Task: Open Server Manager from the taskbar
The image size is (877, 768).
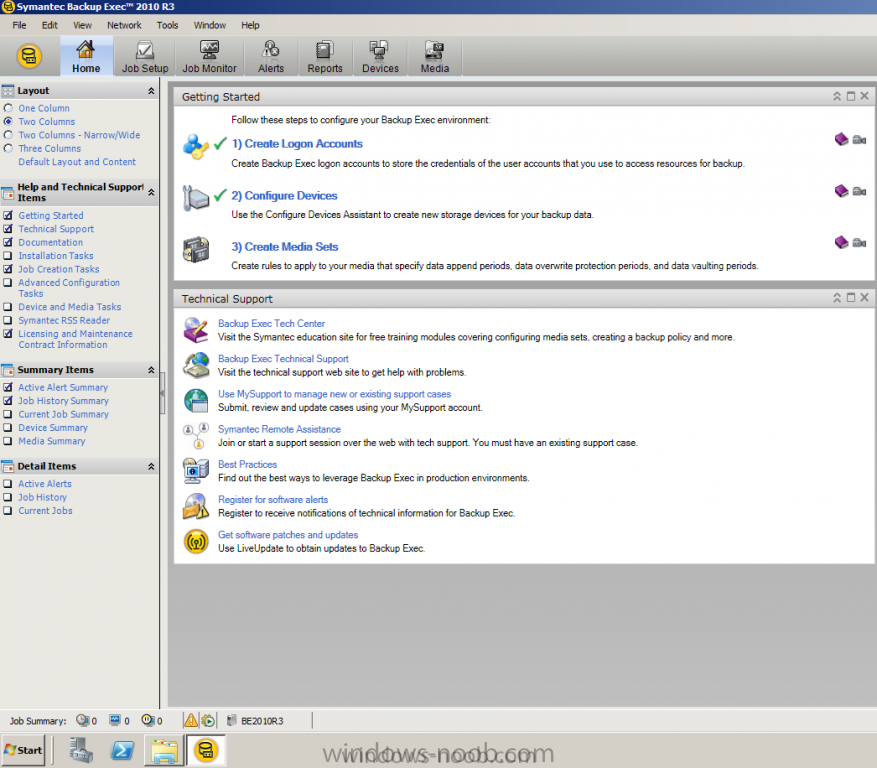Action: 81,750
